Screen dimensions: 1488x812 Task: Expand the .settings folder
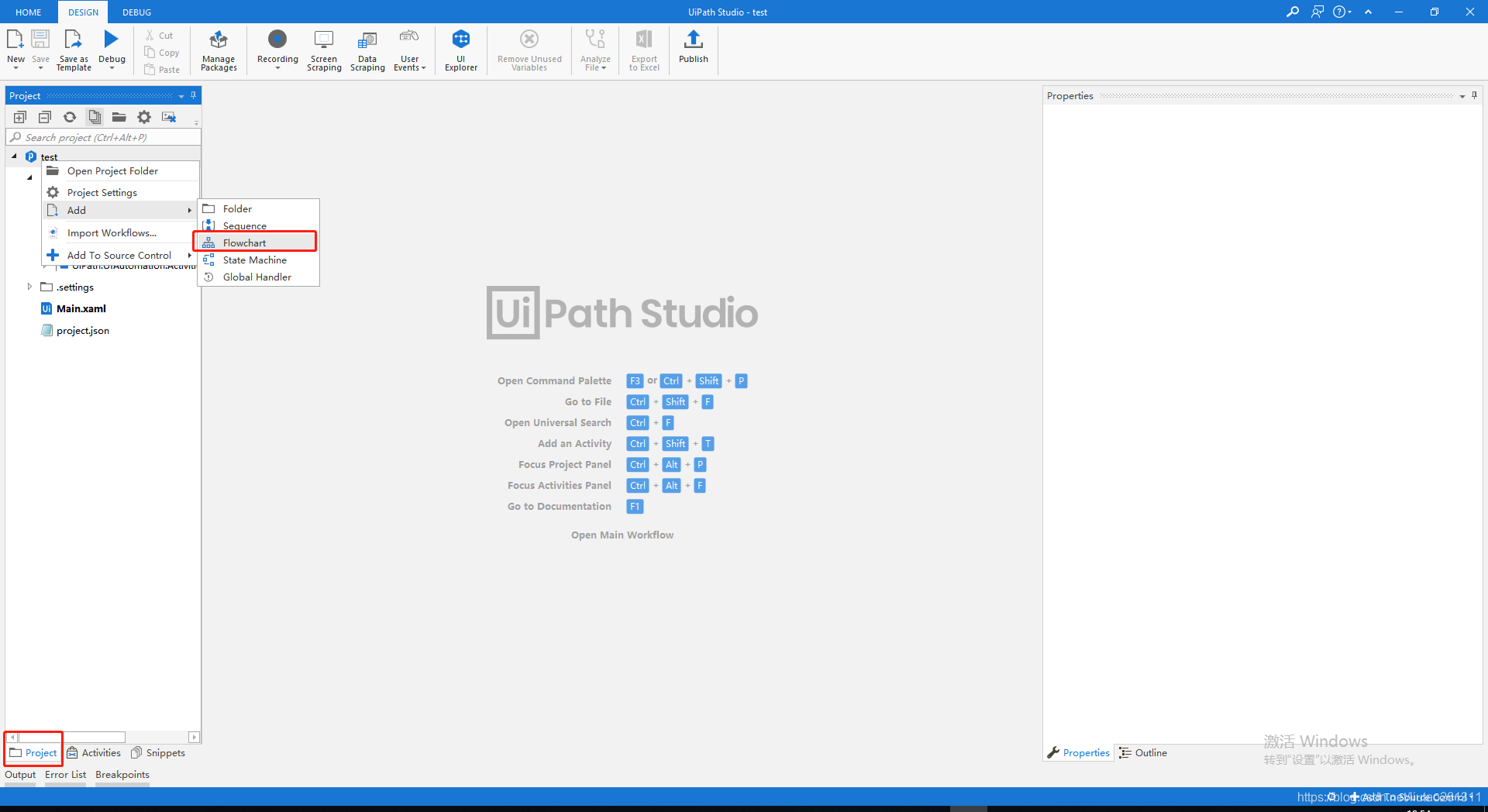(29, 287)
